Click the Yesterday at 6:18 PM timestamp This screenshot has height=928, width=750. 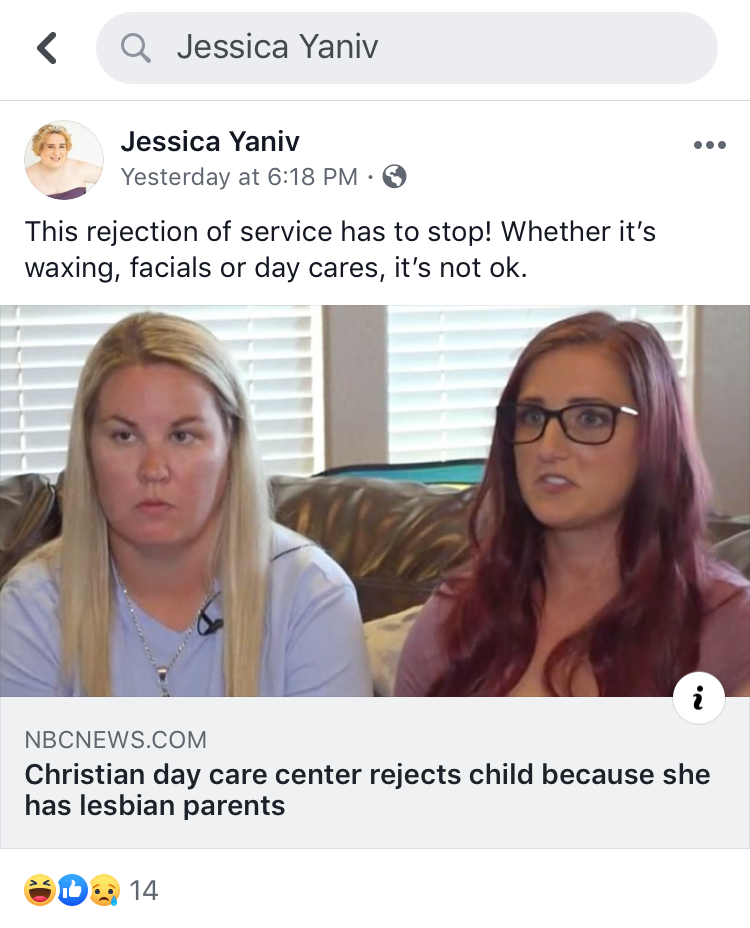click(x=239, y=176)
